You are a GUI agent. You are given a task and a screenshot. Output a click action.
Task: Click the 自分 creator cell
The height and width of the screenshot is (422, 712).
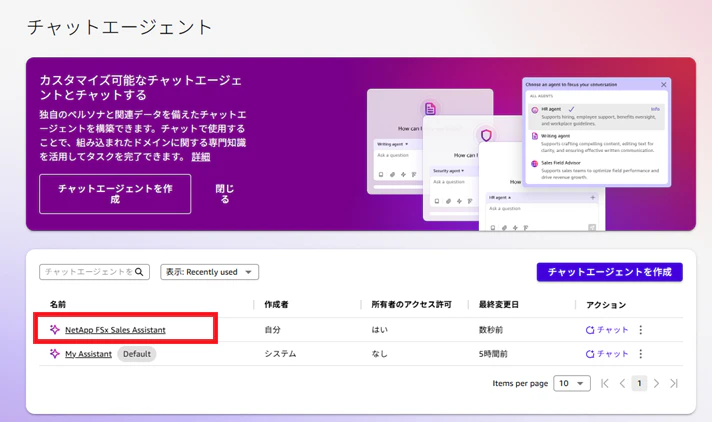pyautogui.click(x=272, y=330)
